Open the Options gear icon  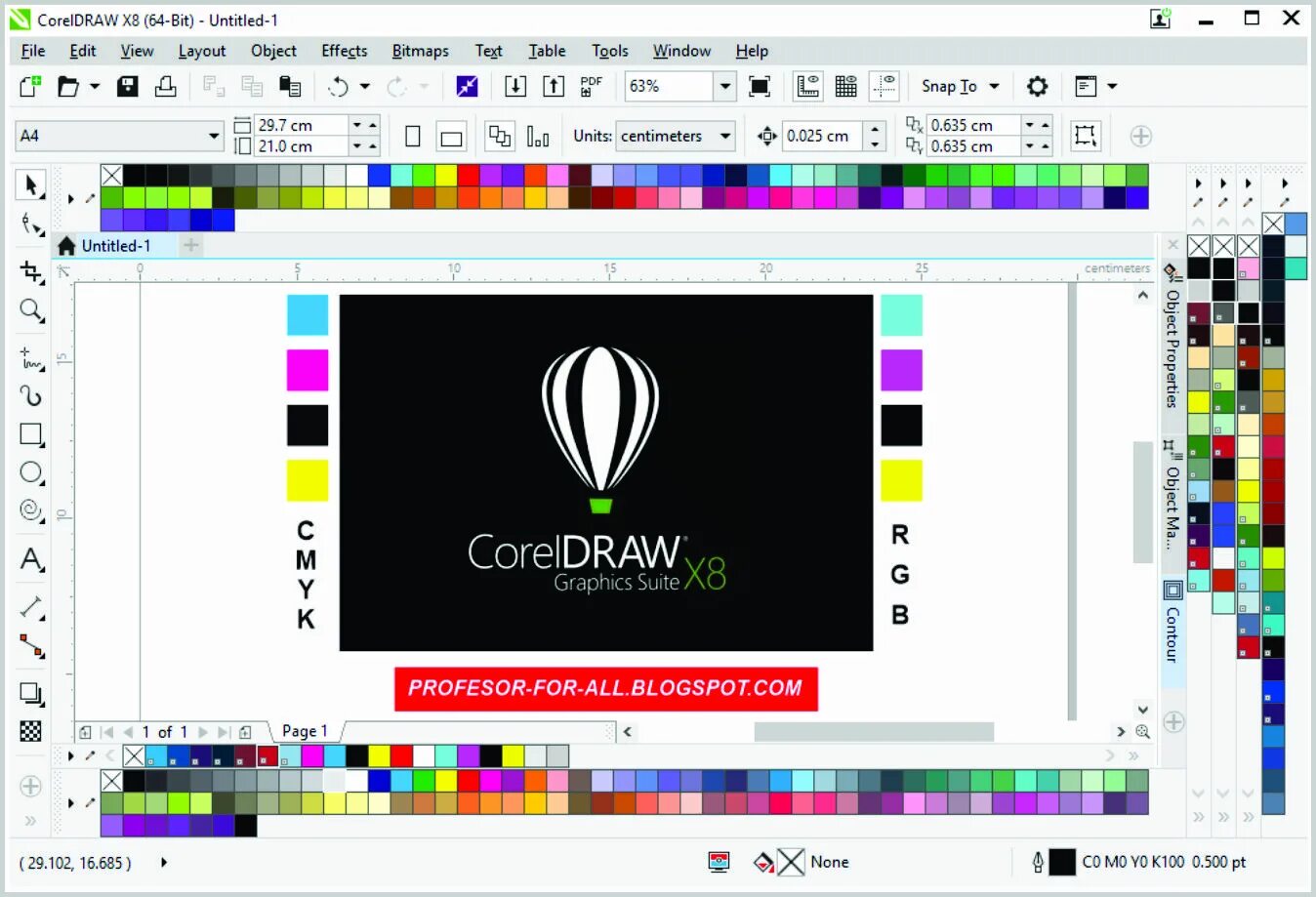pyautogui.click(x=1038, y=86)
